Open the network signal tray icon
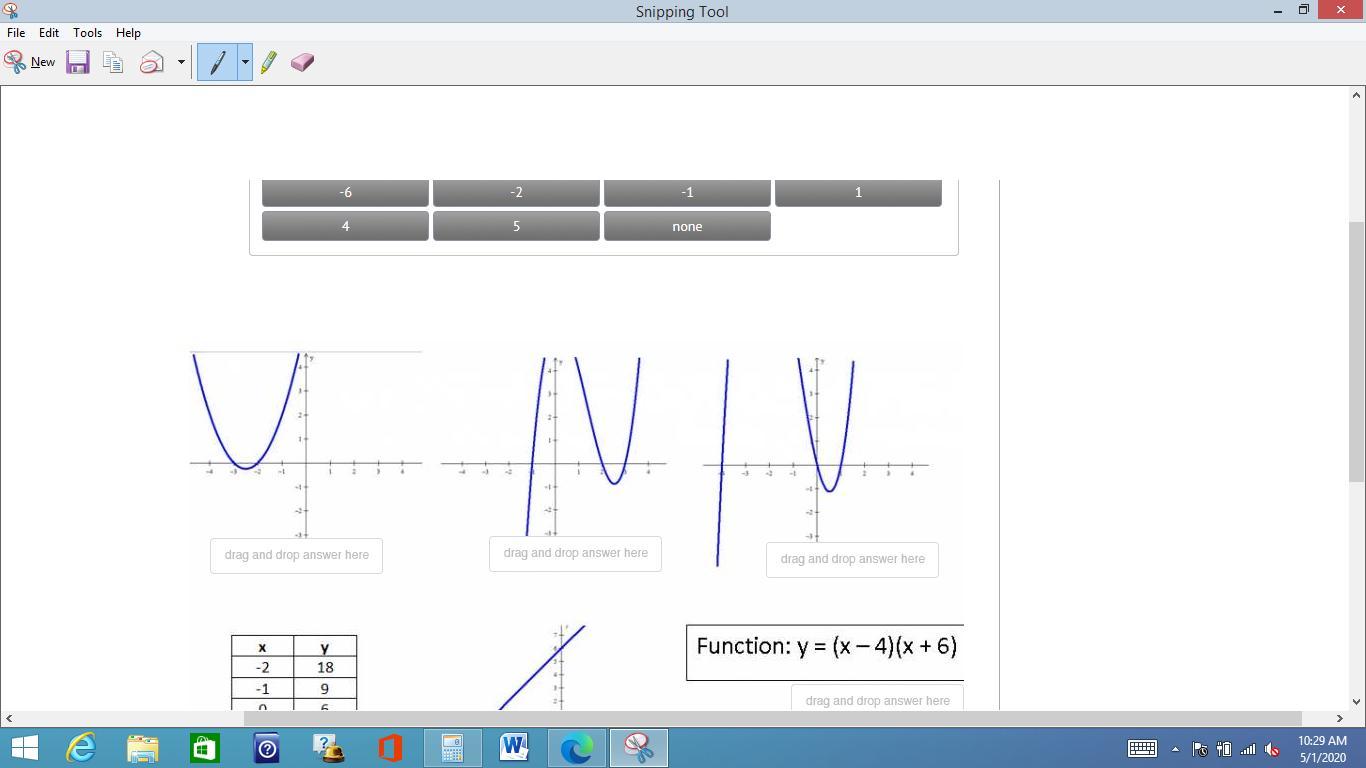This screenshot has height=768, width=1366. 1247,749
